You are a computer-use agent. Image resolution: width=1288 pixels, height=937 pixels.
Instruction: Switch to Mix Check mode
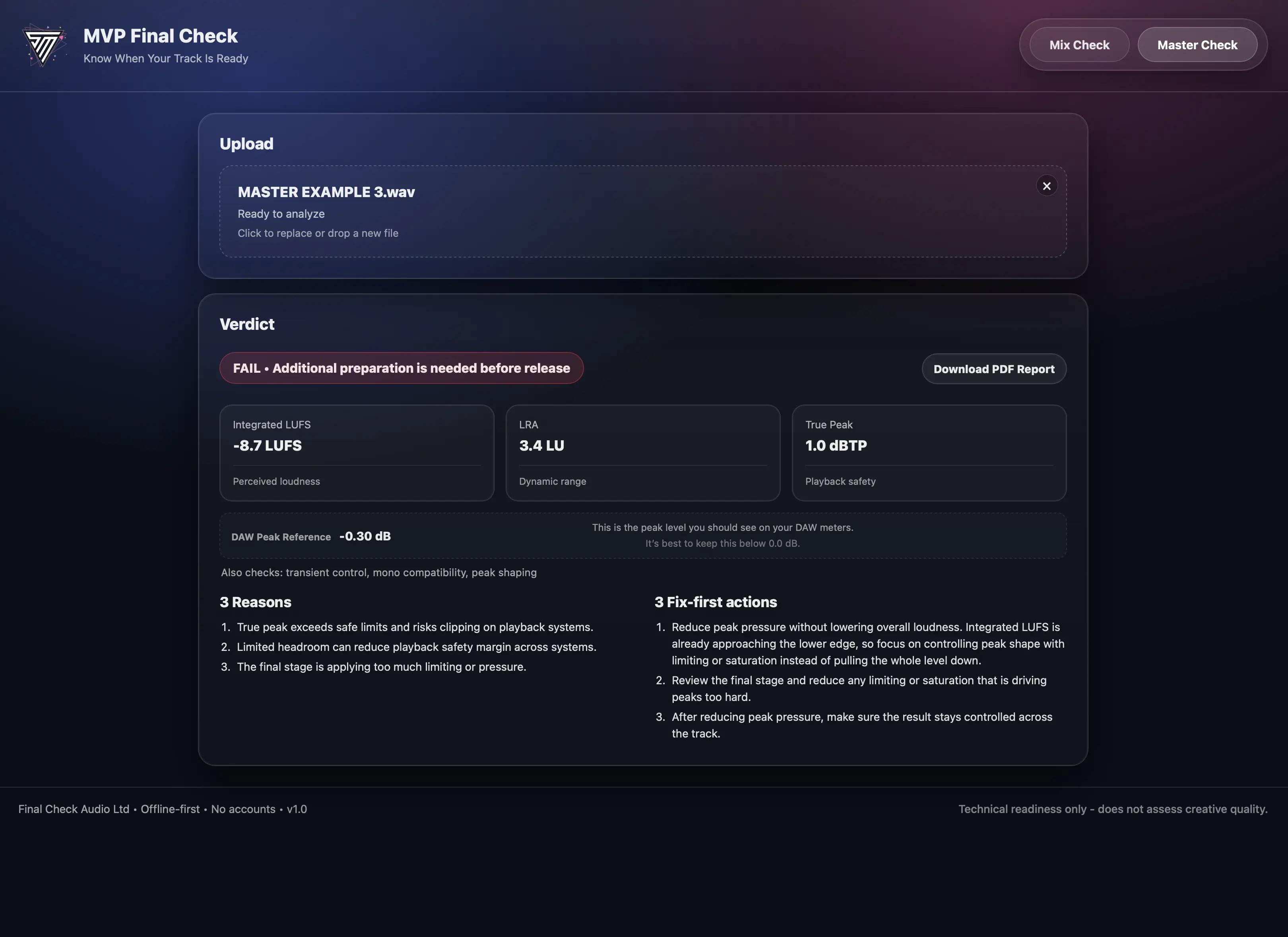pos(1079,45)
